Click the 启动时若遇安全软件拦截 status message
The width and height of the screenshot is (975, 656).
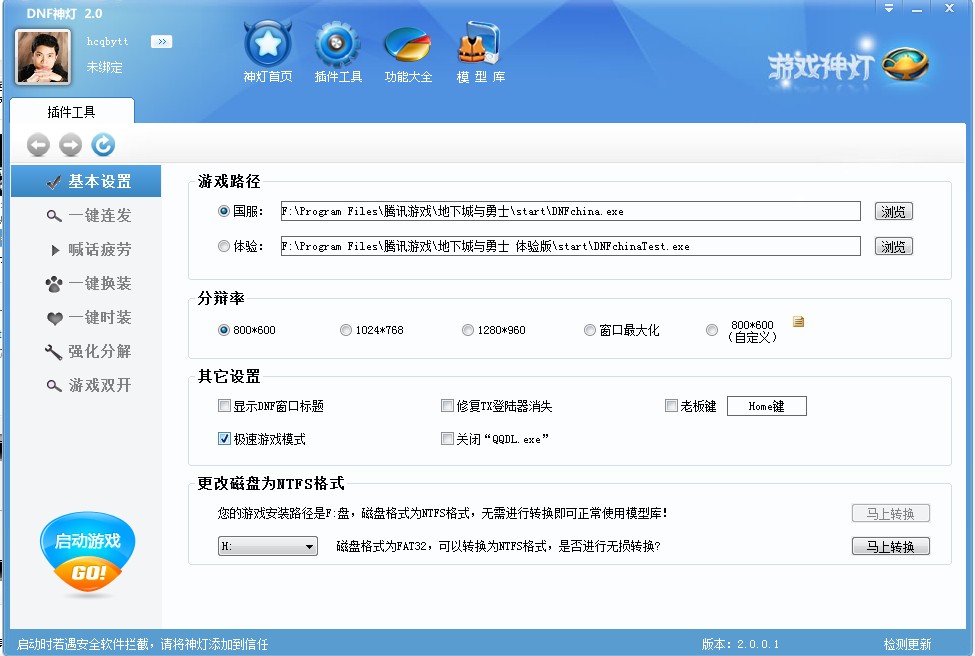point(142,644)
